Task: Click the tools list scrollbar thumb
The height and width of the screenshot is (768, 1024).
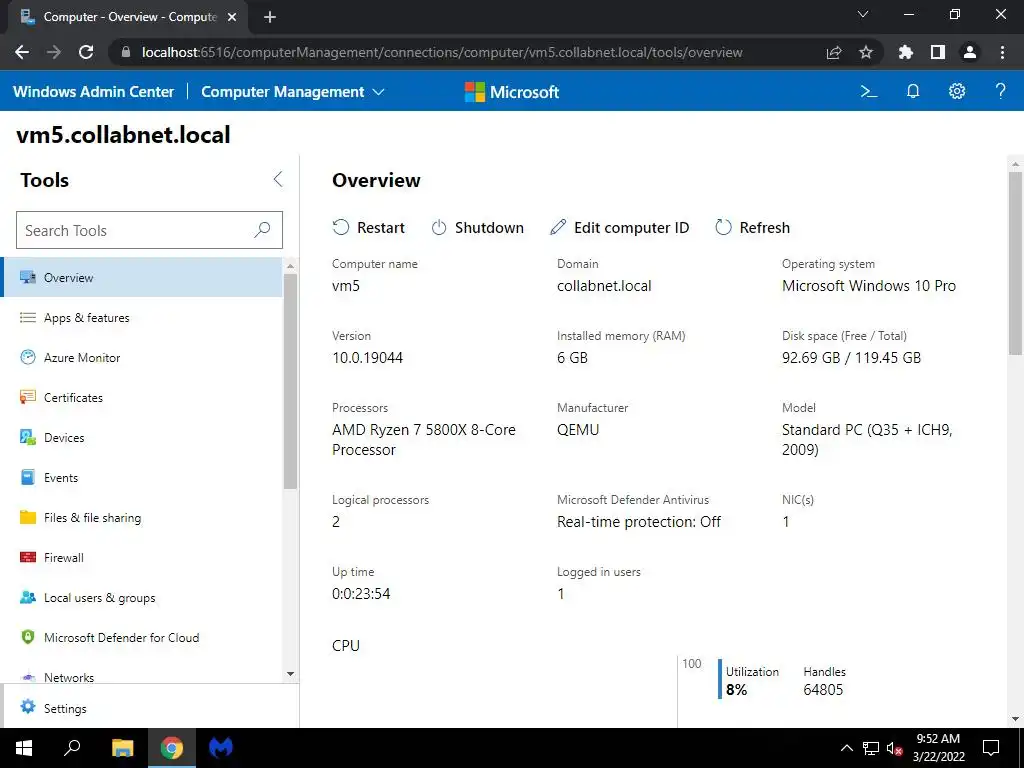Action: pyautogui.click(x=291, y=381)
